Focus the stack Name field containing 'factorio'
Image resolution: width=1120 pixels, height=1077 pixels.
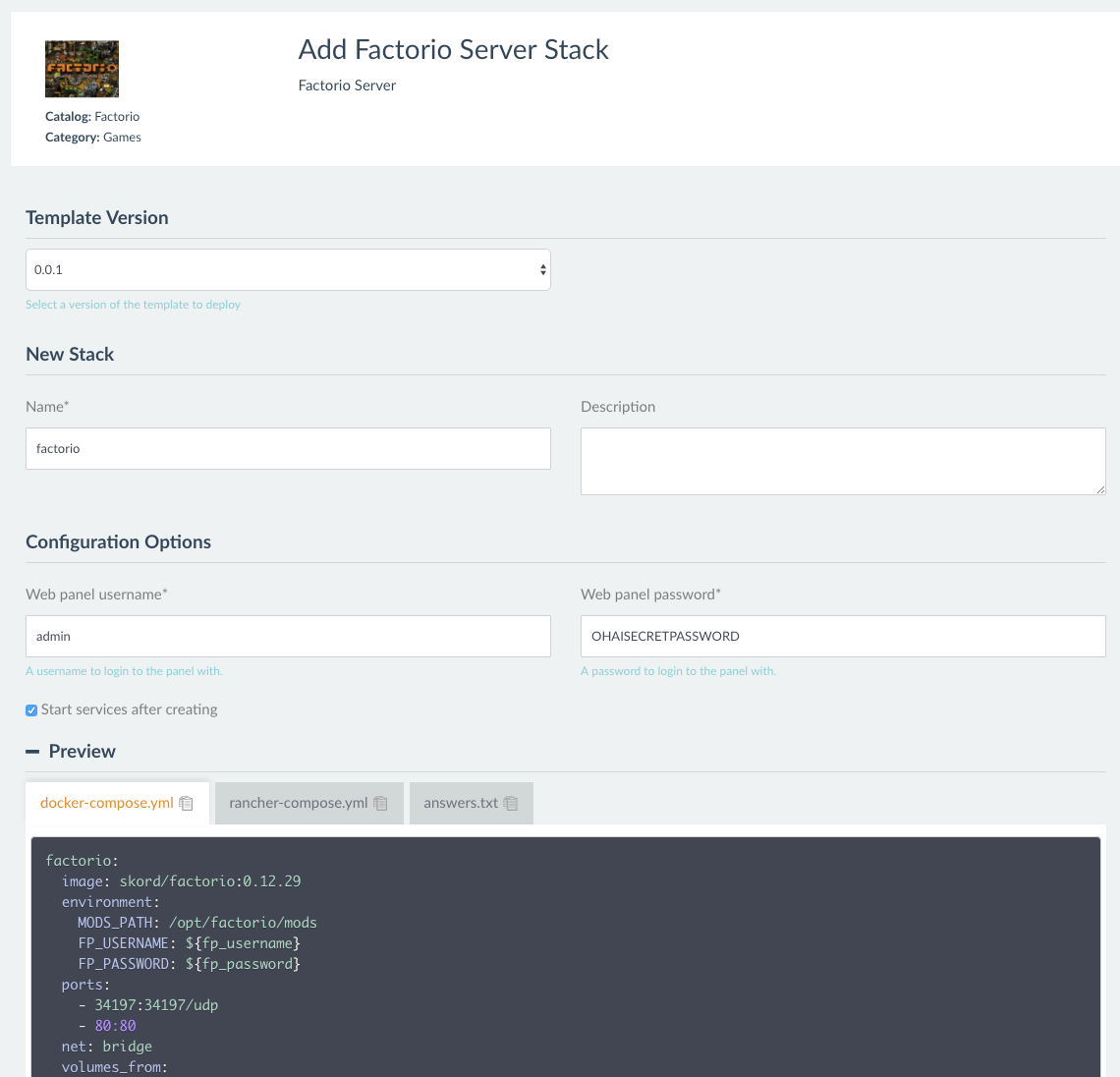click(x=288, y=448)
